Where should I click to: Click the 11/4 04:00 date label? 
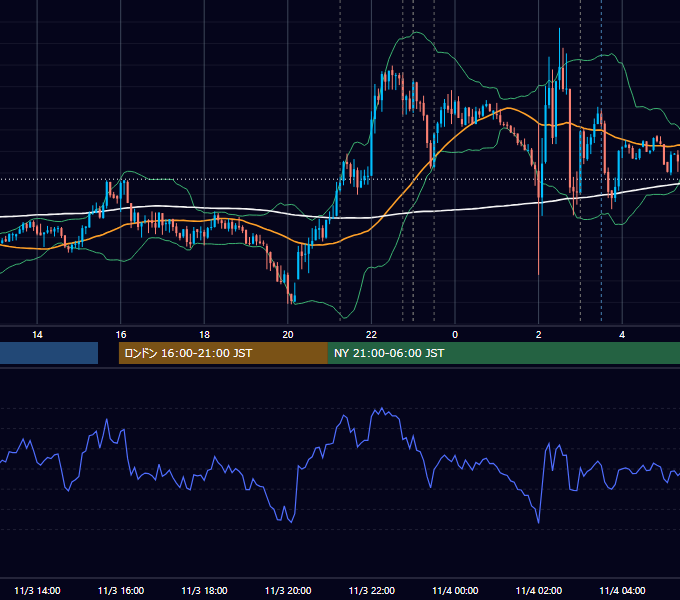click(x=622, y=590)
